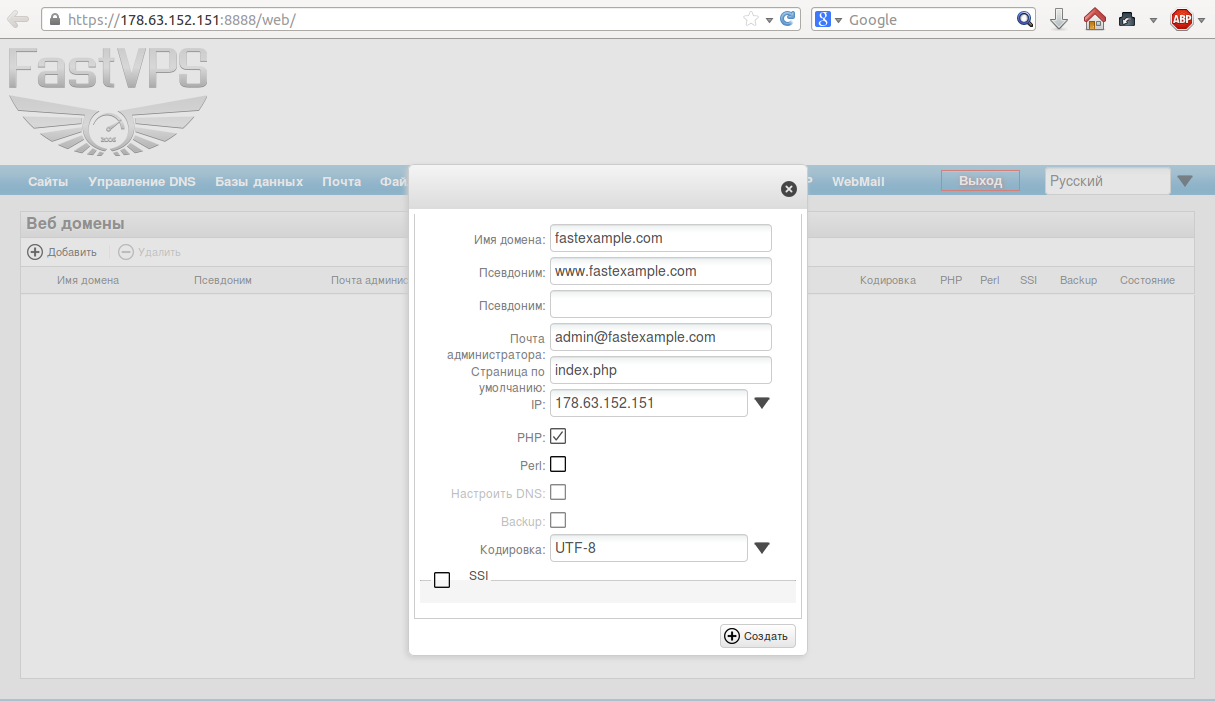Click the empty second Псевдоним field
Viewport: 1215px width, 701px height.
[x=661, y=304]
